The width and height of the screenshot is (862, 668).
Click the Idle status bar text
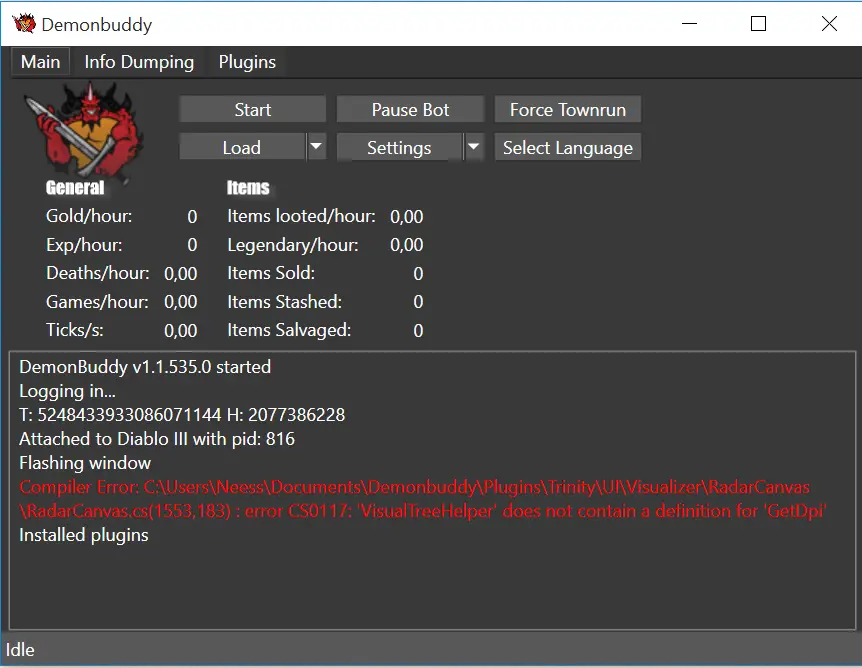(x=21, y=650)
